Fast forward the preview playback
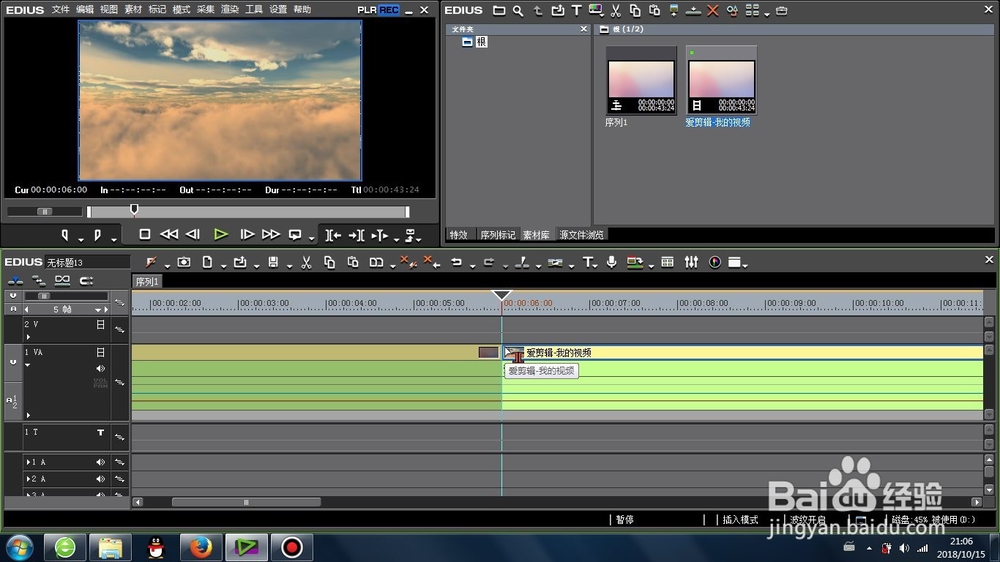1000x562 pixels. point(270,235)
